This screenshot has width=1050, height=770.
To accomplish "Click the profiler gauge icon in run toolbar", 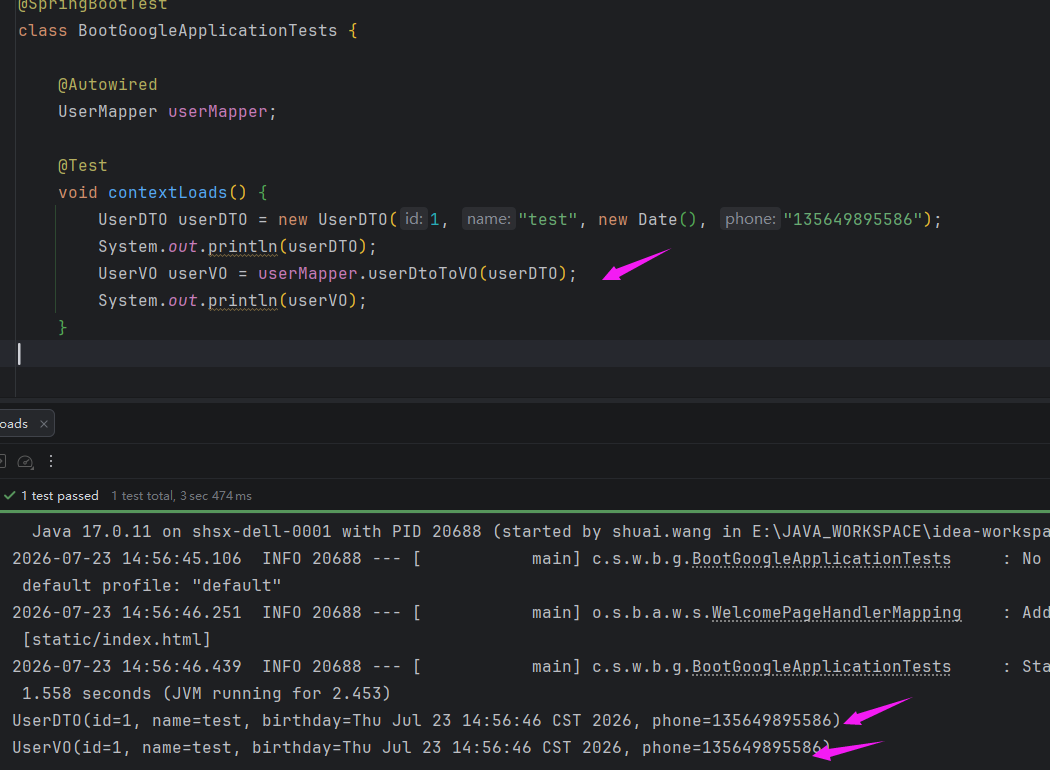I will (x=25, y=462).
